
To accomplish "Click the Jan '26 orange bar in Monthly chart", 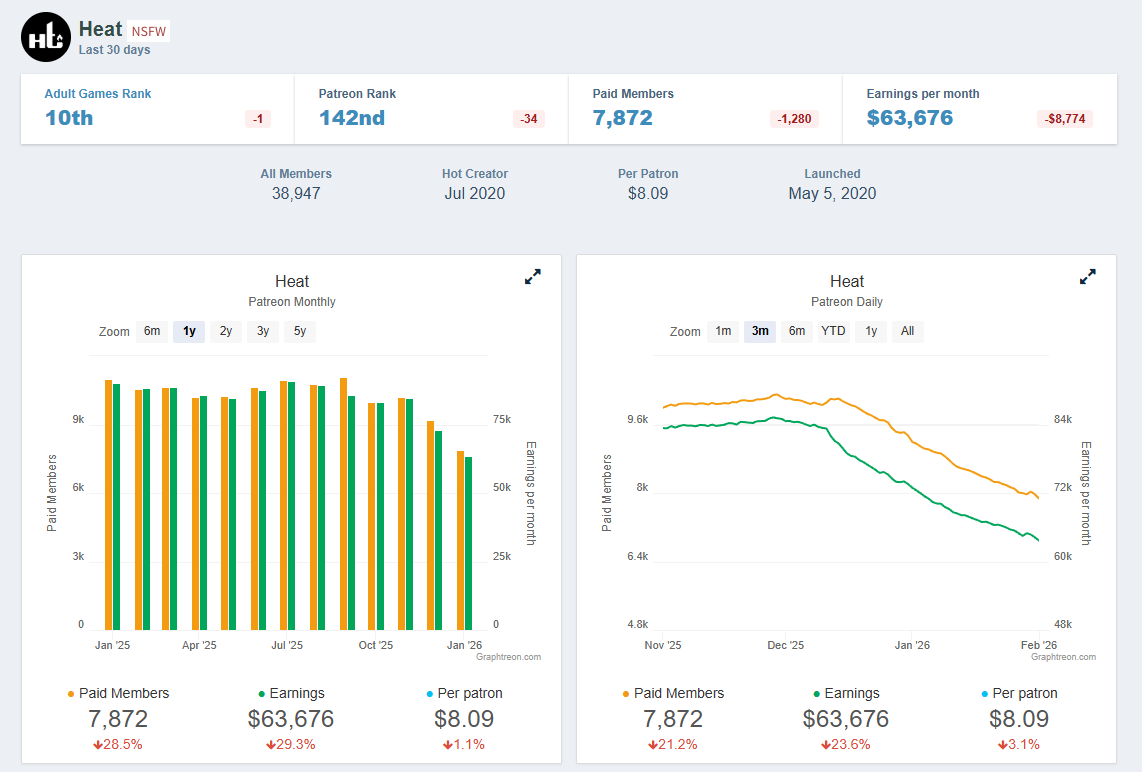I will click(460, 540).
